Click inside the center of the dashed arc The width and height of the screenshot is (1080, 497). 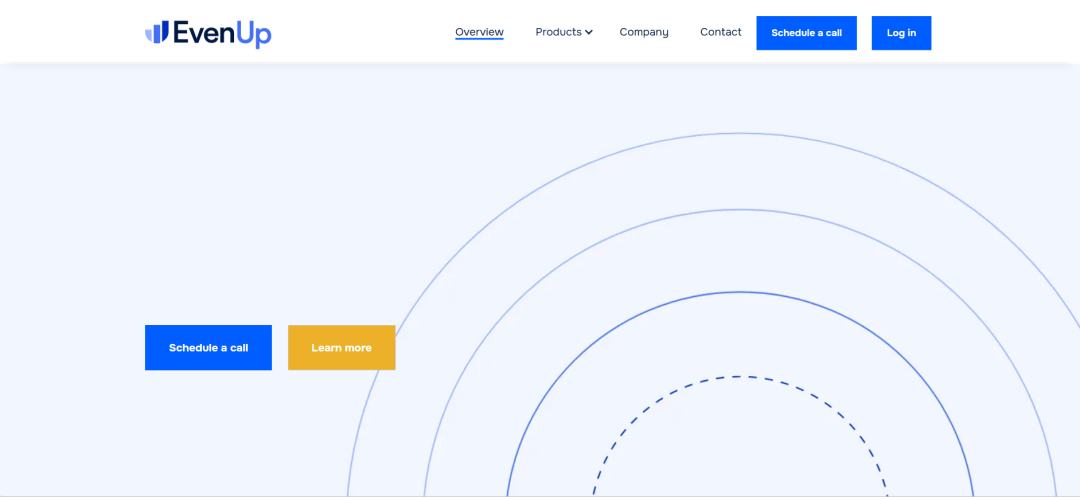pos(740,450)
